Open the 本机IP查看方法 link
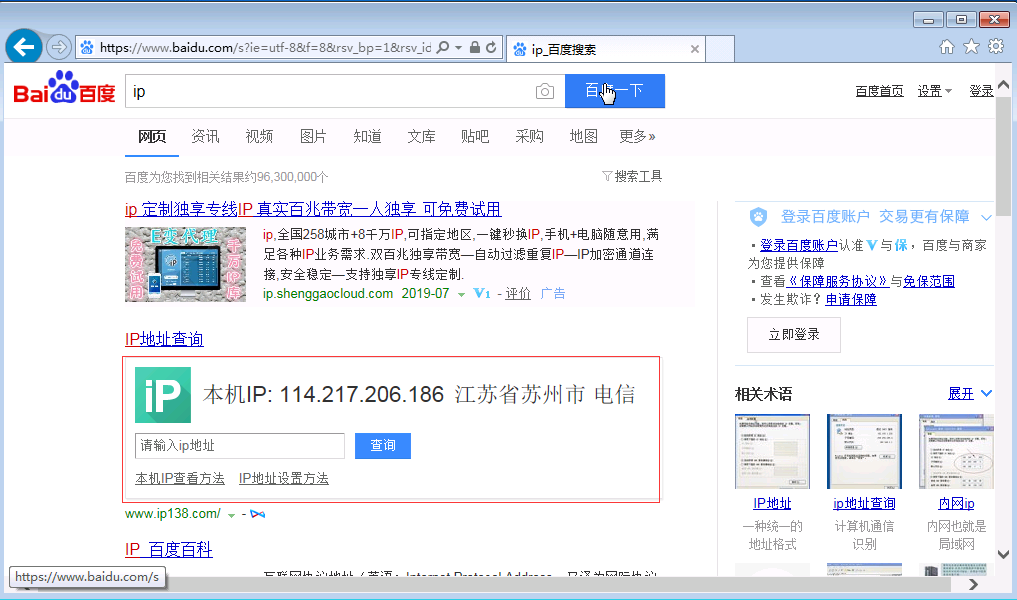This screenshot has height=600, width=1017. [180, 479]
